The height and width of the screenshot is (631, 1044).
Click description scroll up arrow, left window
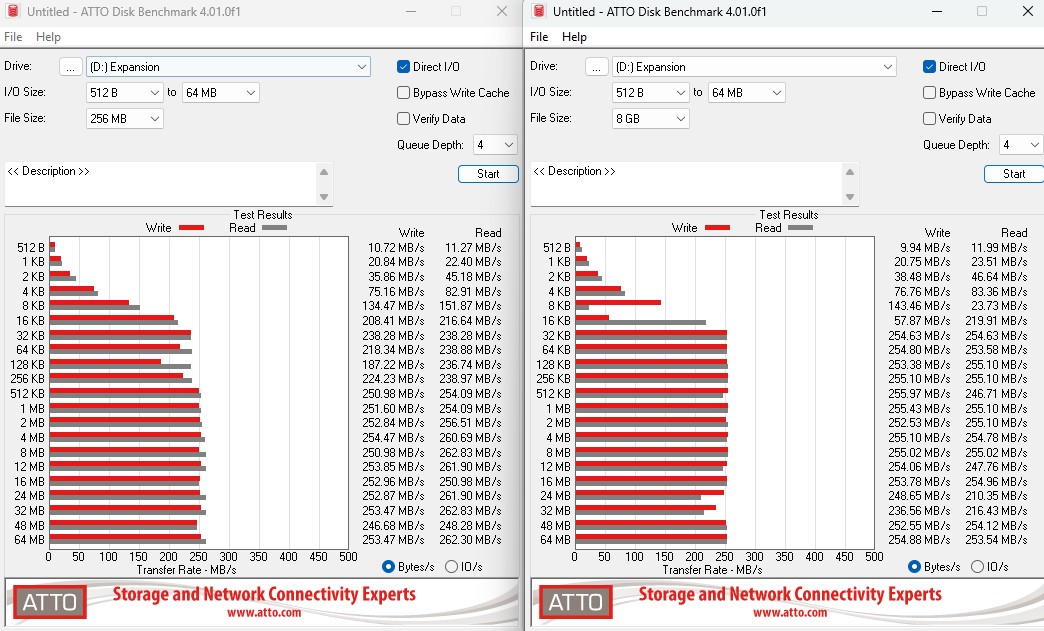point(324,172)
